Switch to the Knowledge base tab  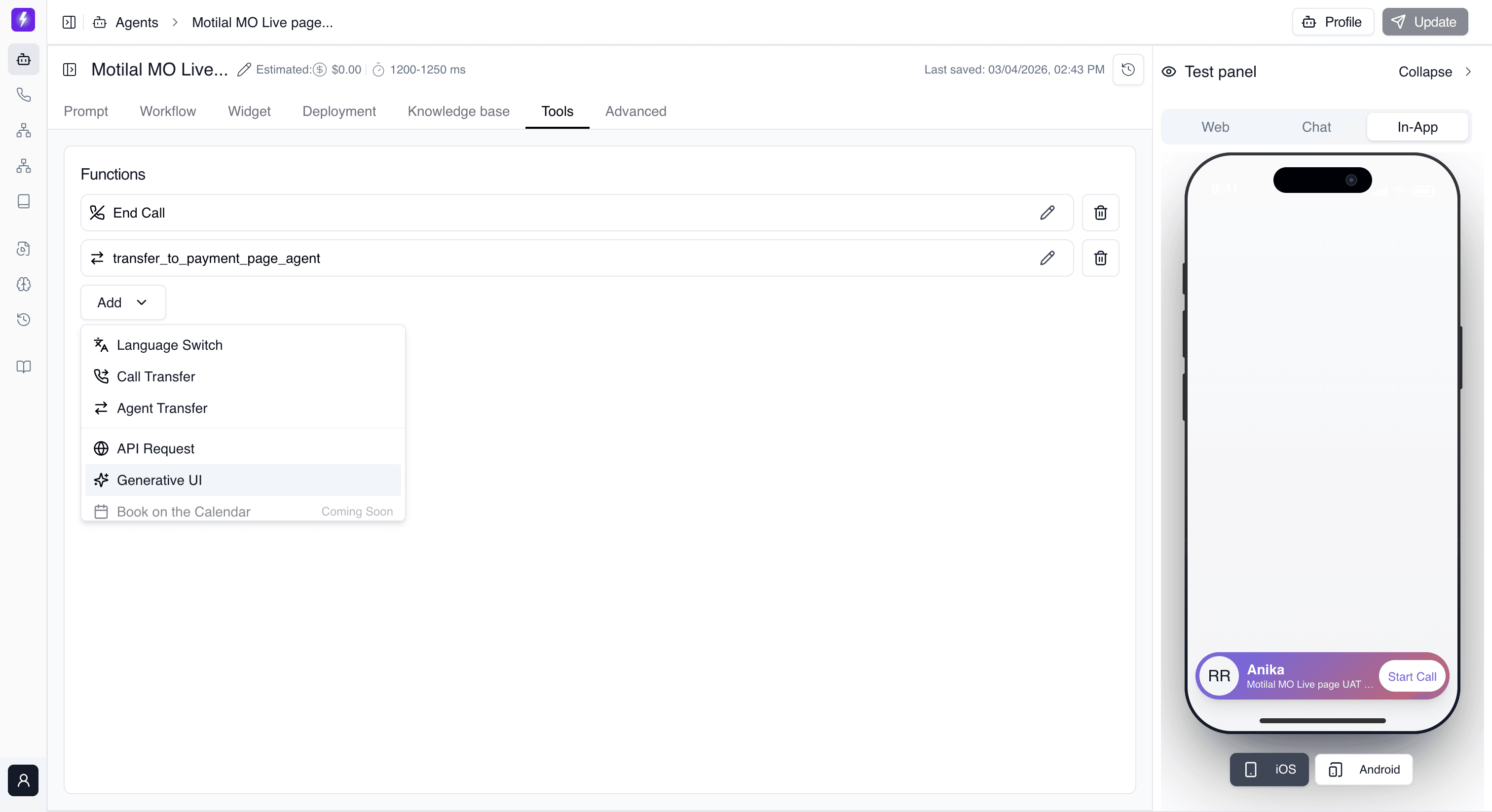coord(458,111)
